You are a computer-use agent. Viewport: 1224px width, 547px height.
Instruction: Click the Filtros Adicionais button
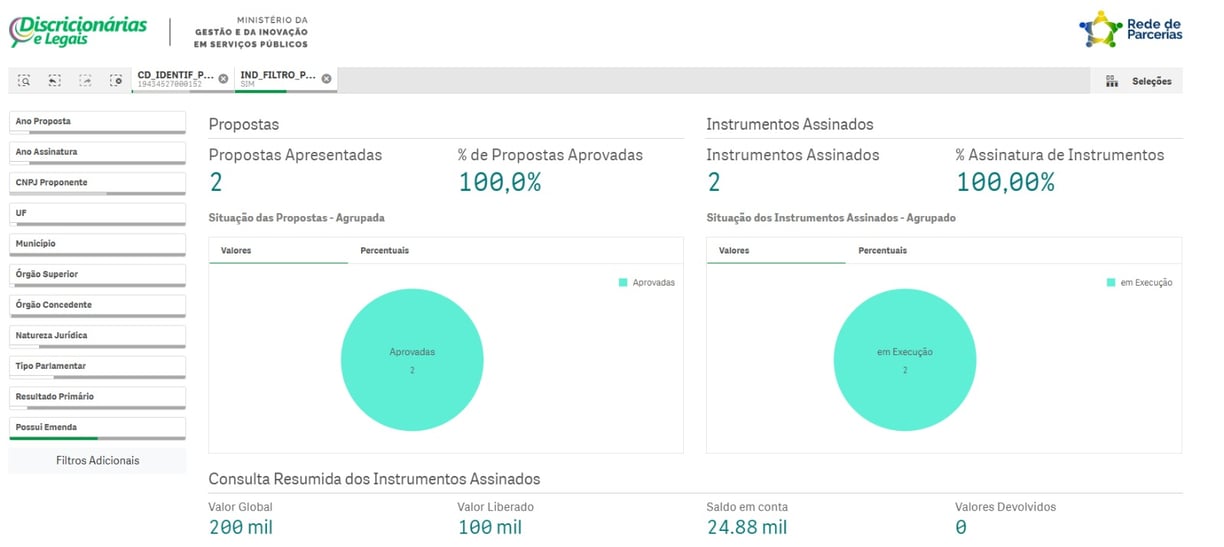(97, 461)
